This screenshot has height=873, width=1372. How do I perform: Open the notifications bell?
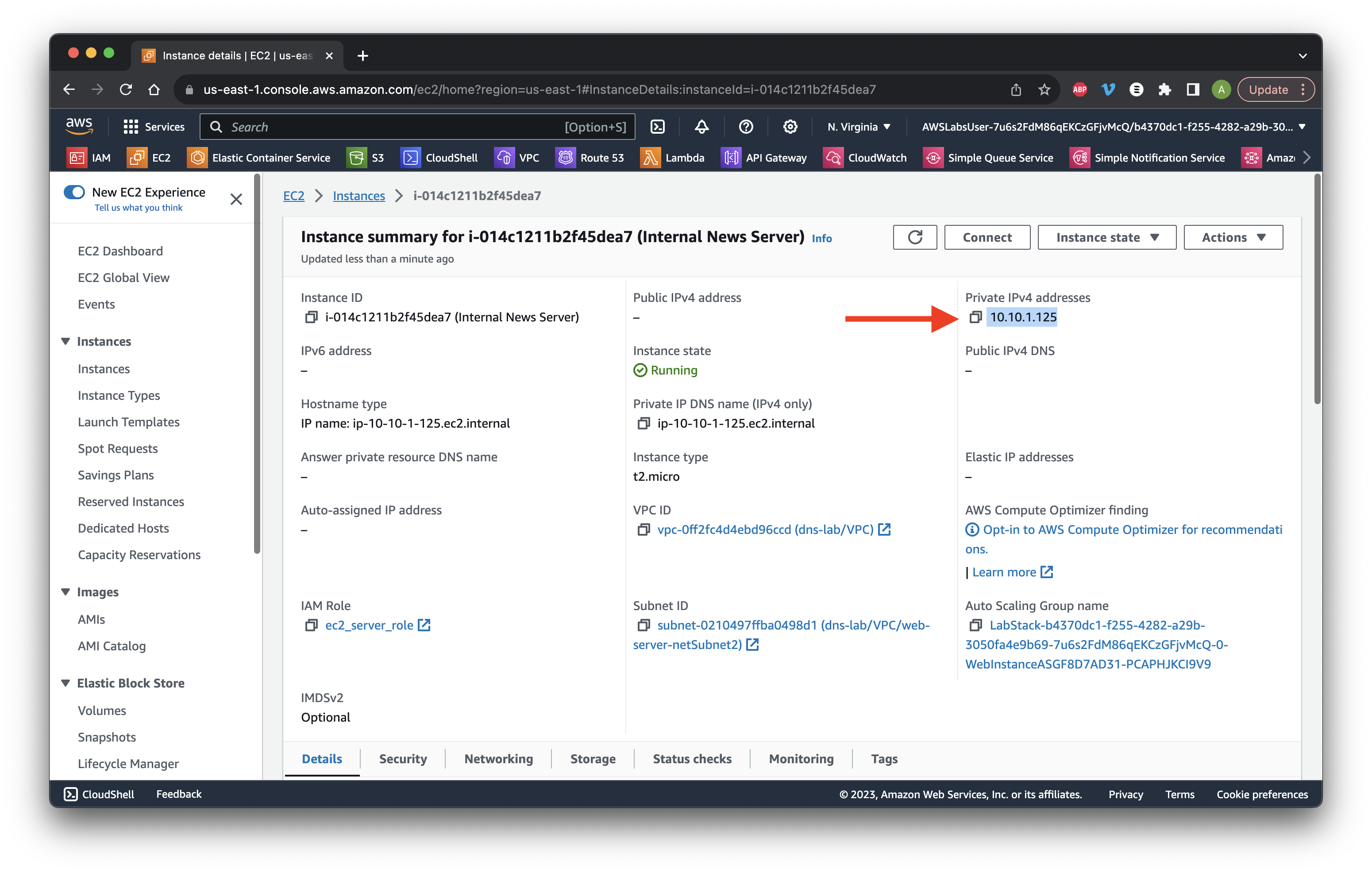(x=701, y=127)
